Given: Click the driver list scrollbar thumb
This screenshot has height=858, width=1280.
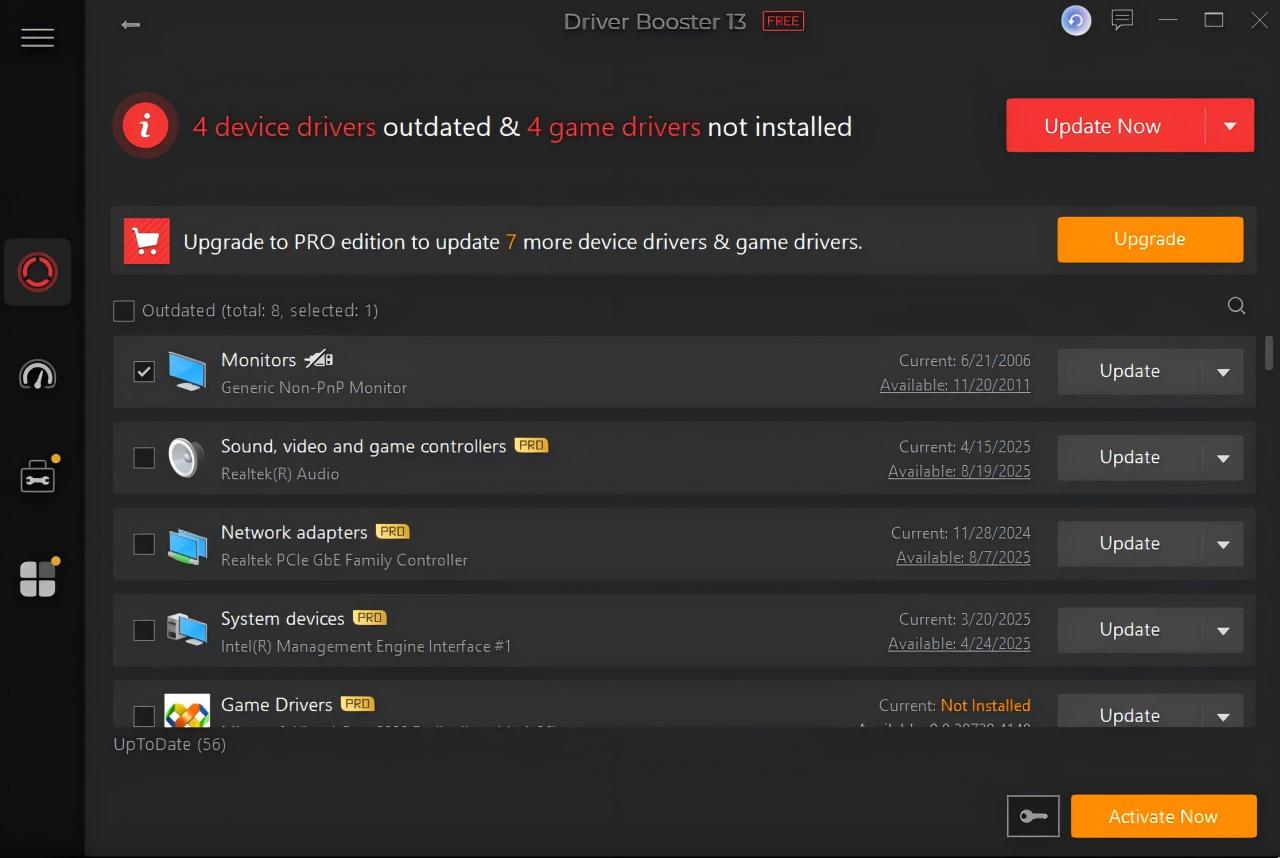Looking at the screenshot, I should (1269, 352).
